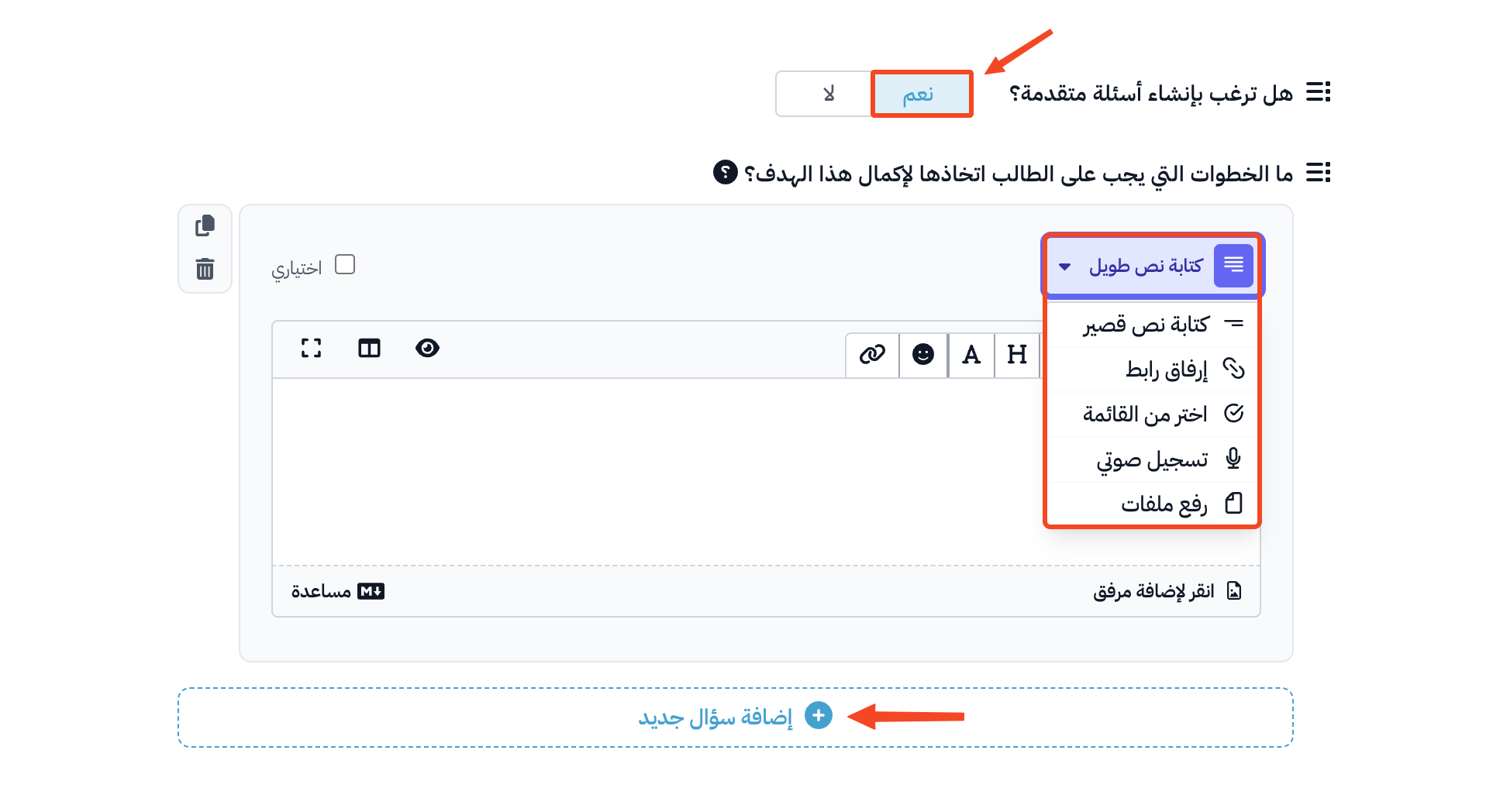Click the microphone icon in the list

tap(1233, 459)
